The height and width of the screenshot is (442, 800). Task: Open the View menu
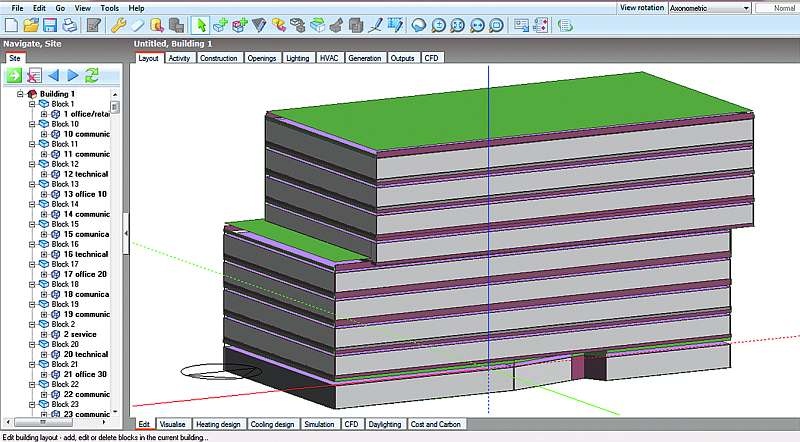tap(83, 8)
